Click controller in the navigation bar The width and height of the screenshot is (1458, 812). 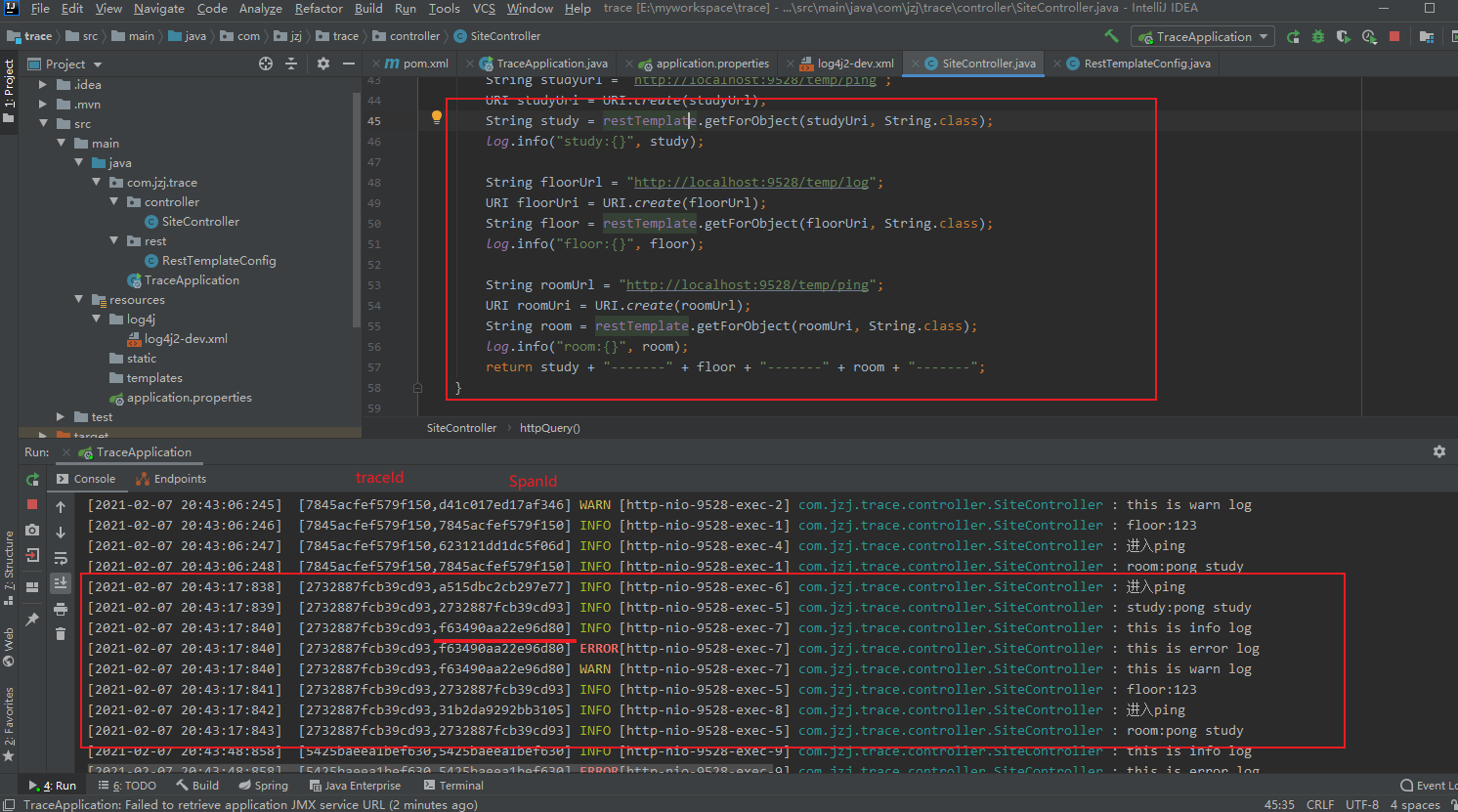click(x=407, y=36)
